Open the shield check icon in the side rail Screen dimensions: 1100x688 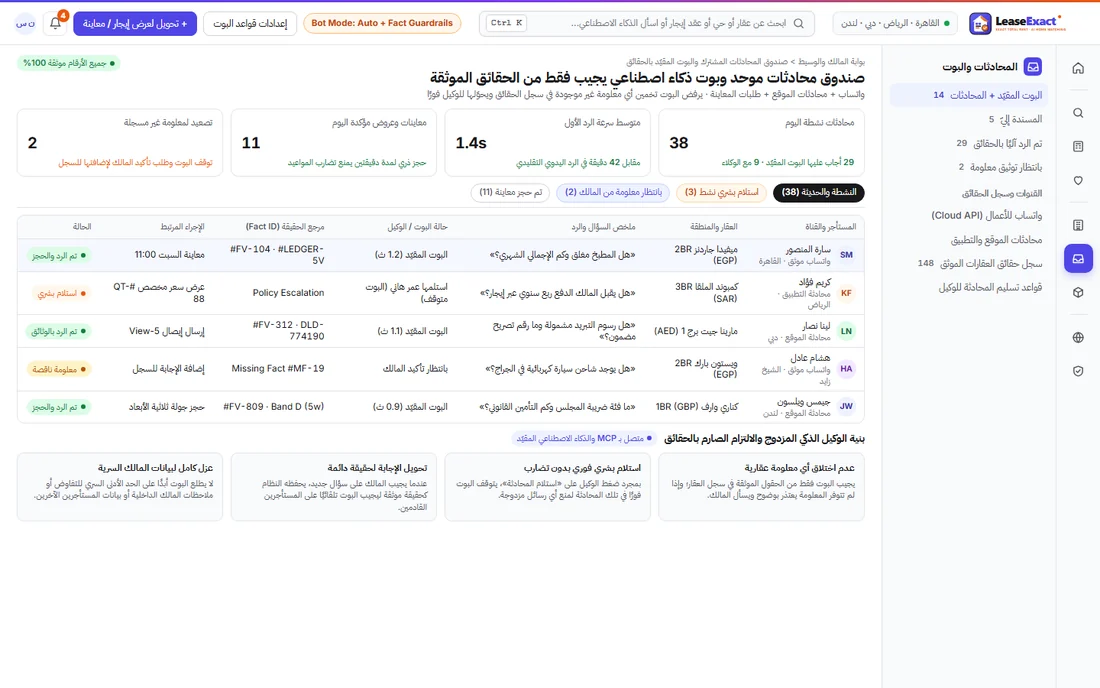coord(1078,371)
